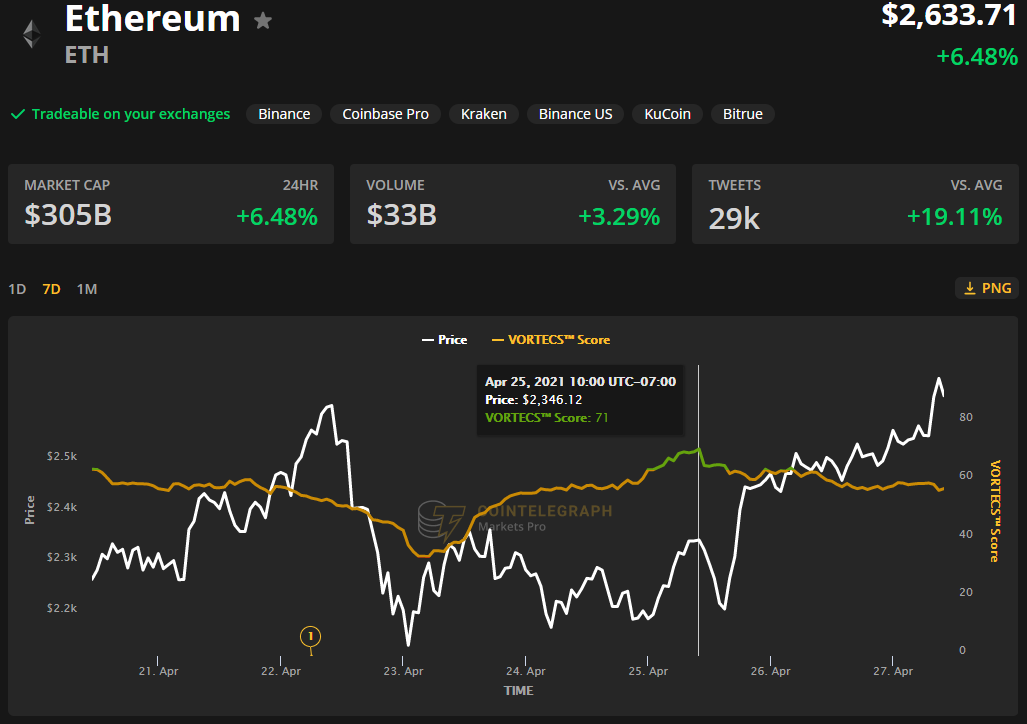
Task: Toggle the Price series in chart legend
Action: (445, 339)
